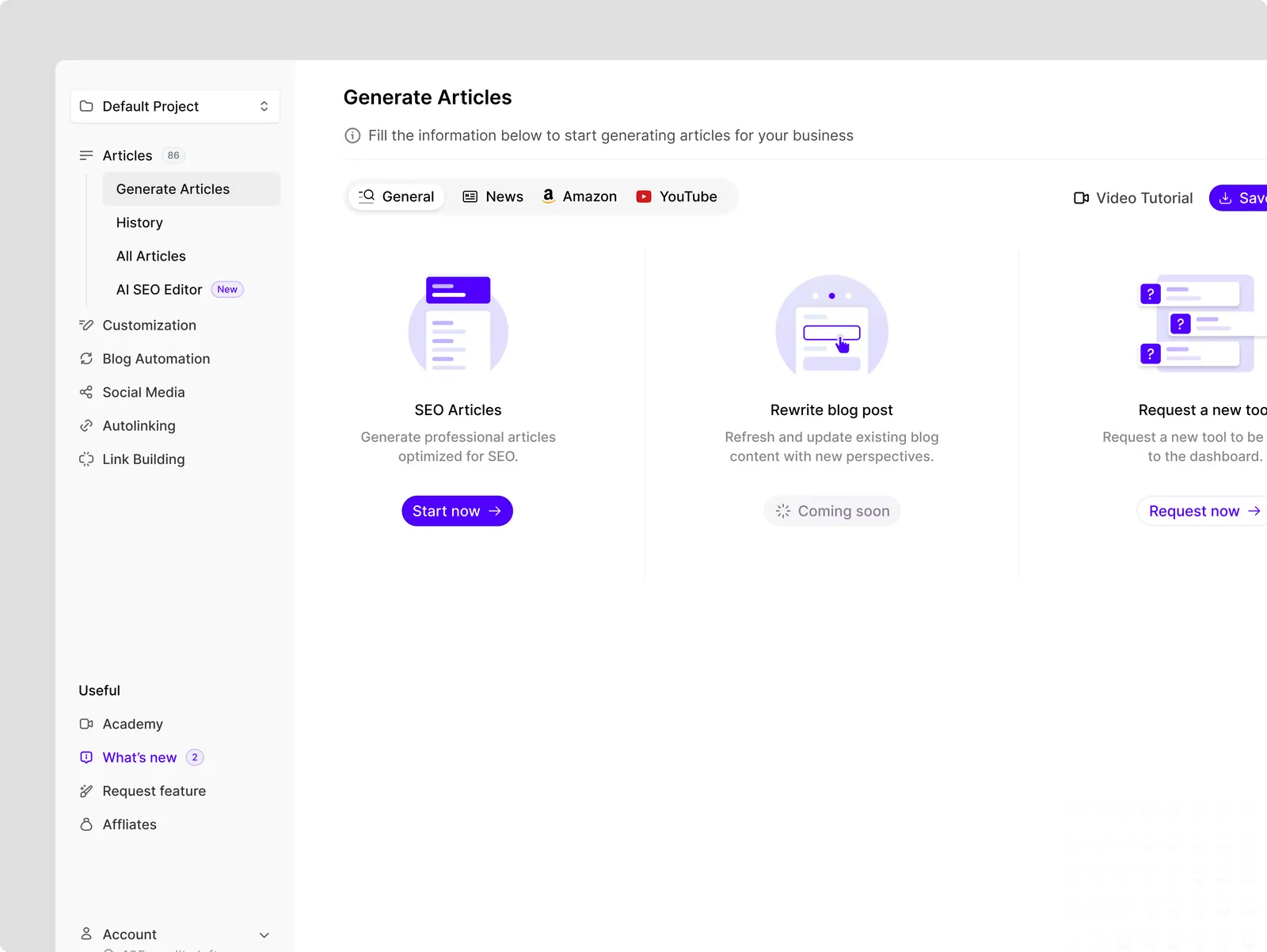This screenshot has height=952, width=1267.
Task: Click the Blog Automation refresh icon
Action: point(86,359)
